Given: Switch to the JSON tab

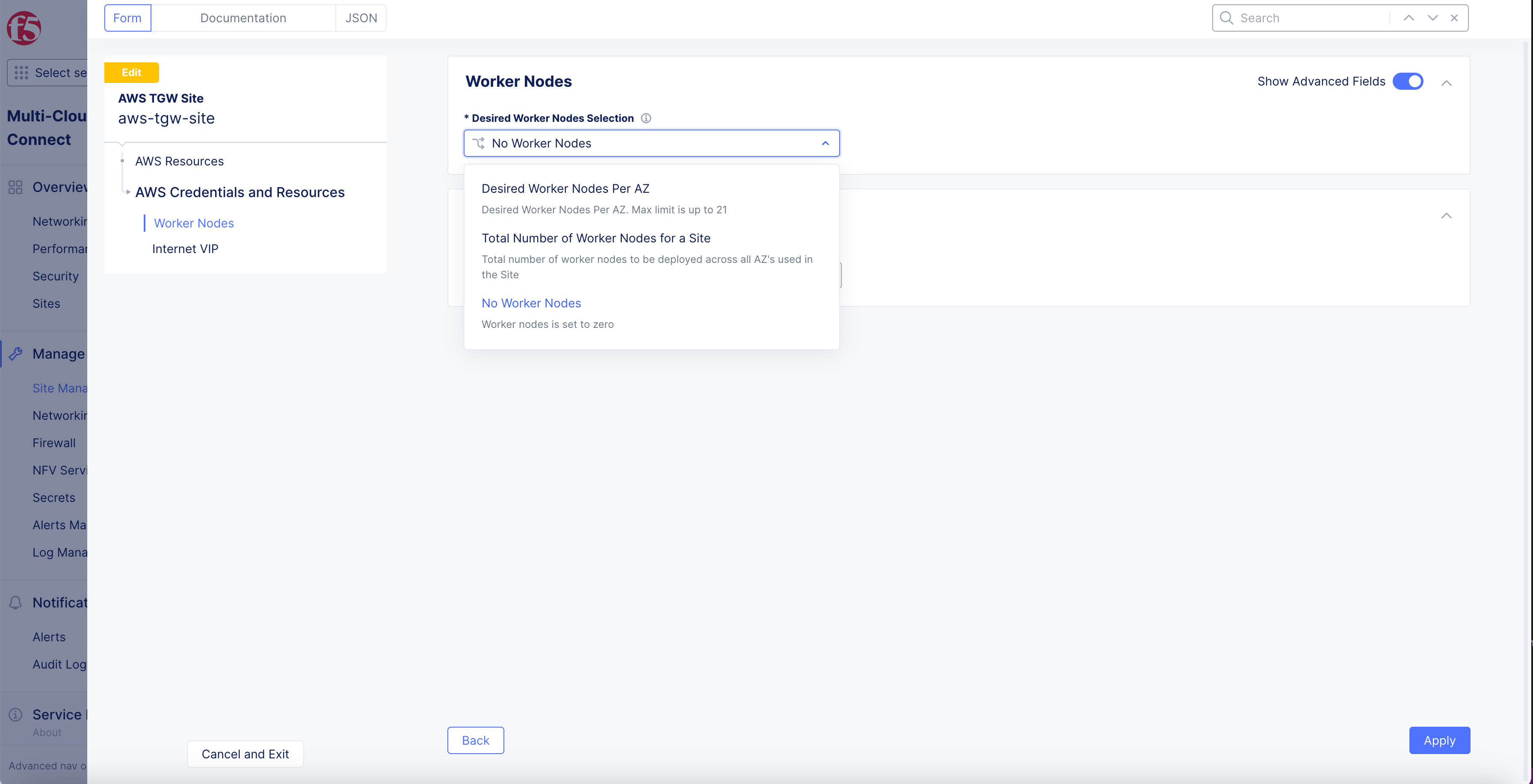Looking at the screenshot, I should click(x=361, y=18).
